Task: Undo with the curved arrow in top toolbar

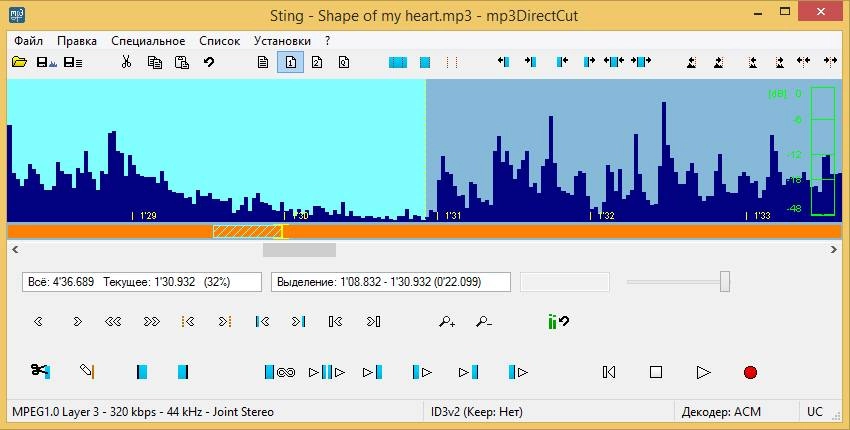Action: click(209, 62)
